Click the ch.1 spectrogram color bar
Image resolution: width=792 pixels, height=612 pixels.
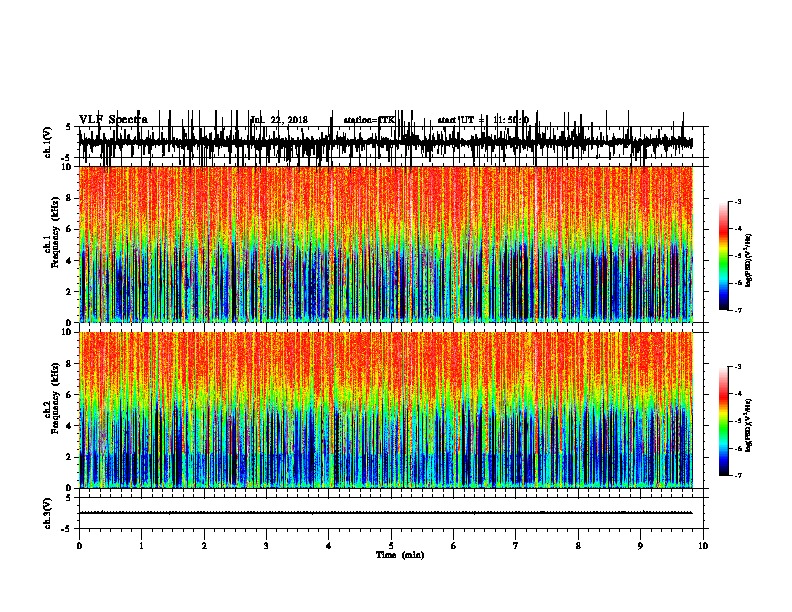click(724, 256)
